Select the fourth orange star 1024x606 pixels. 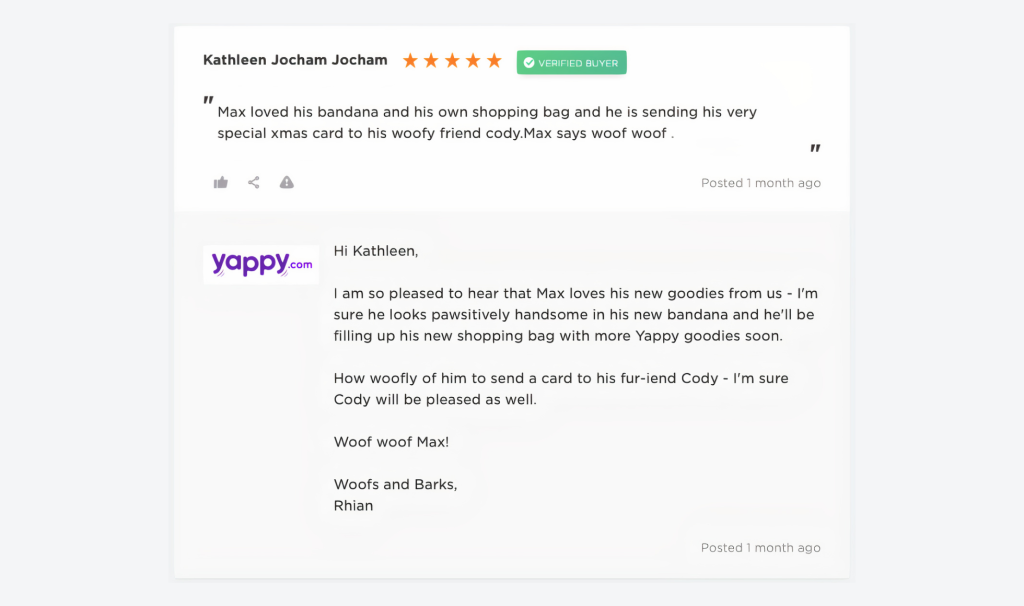pos(473,60)
